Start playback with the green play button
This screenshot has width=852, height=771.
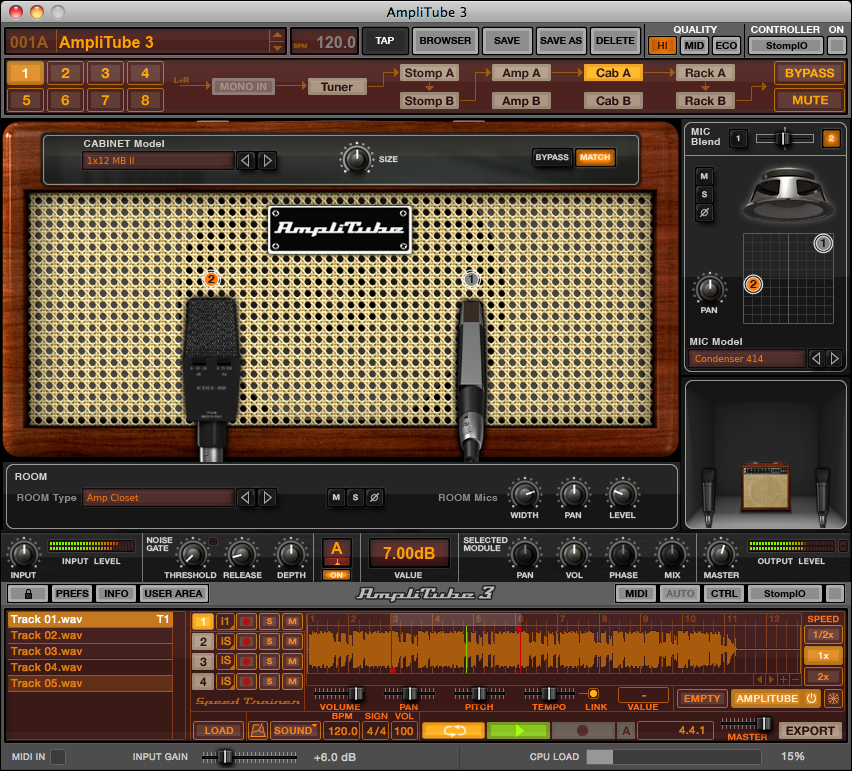(x=518, y=731)
